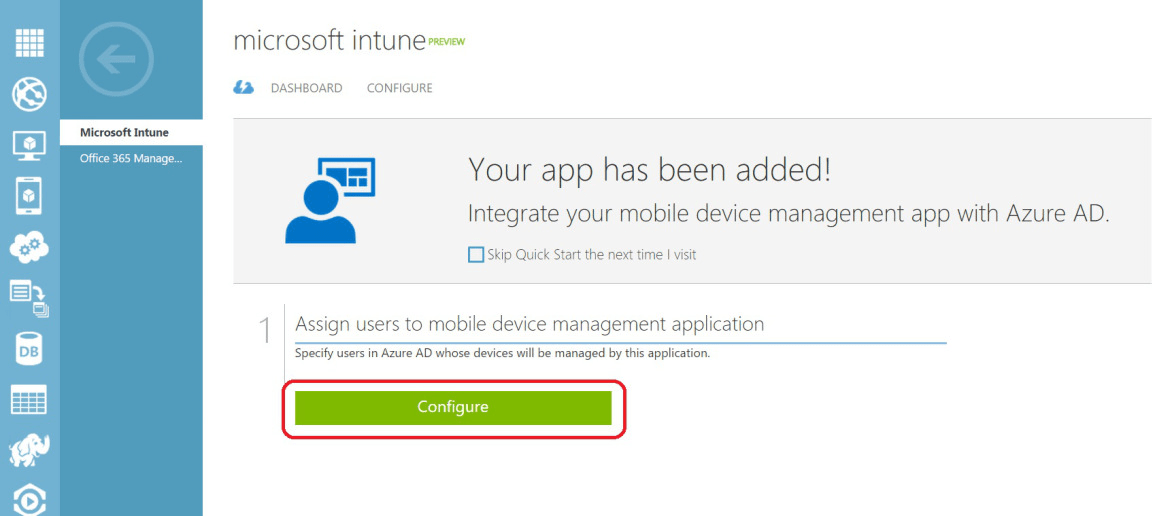Click the microsoft intune page title
Screen dimensions: 1170x516
pyautogui.click(x=329, y=41)
